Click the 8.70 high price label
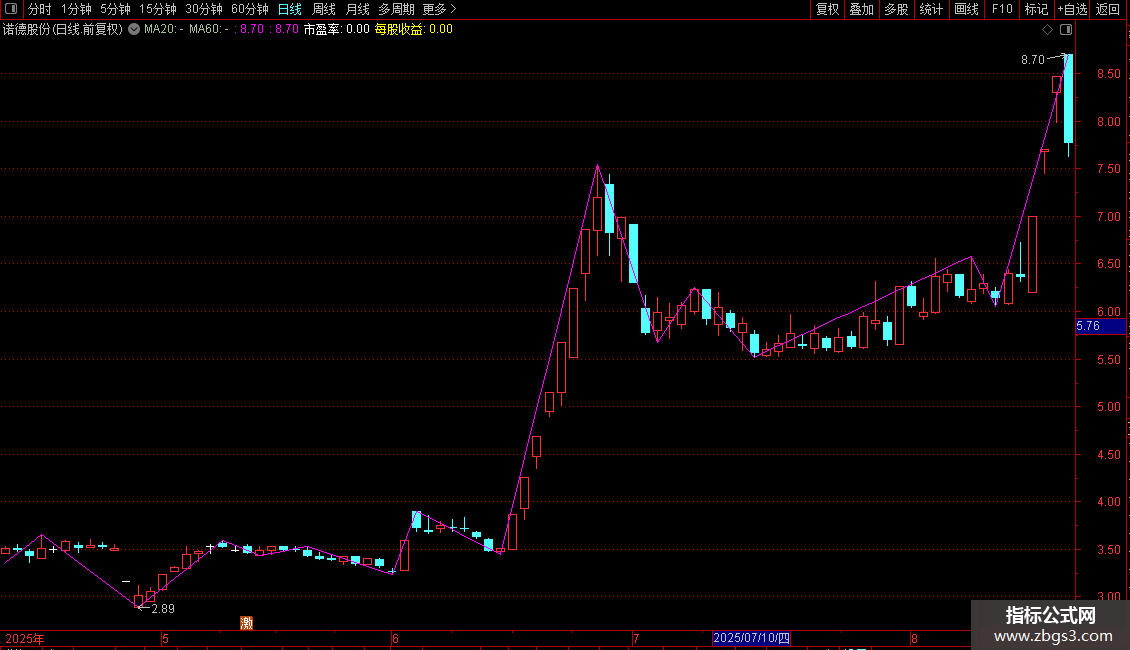The image size is (1130, 650). click(x=1033, y=60)
